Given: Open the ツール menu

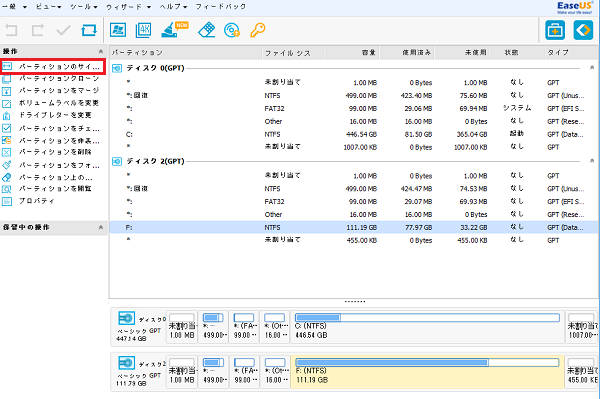Looking at the screenshot, I should point(84,7).
